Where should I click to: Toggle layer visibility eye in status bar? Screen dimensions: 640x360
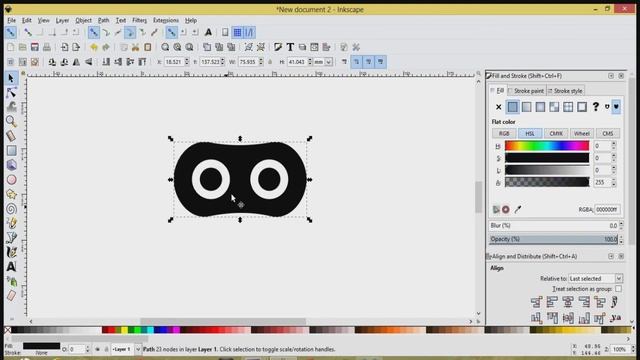click(x=97, y=349)
